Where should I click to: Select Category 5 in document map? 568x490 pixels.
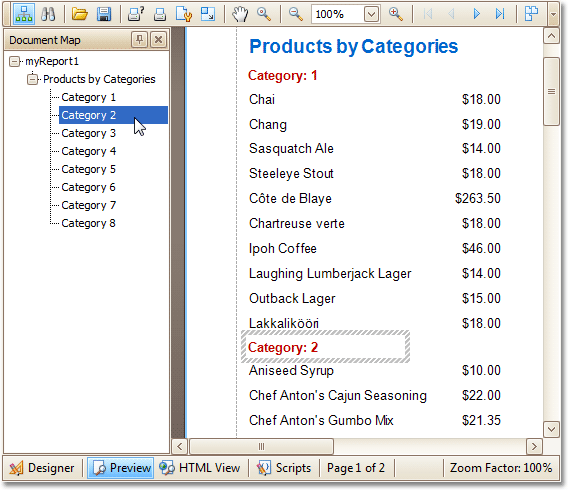(88, 169)
